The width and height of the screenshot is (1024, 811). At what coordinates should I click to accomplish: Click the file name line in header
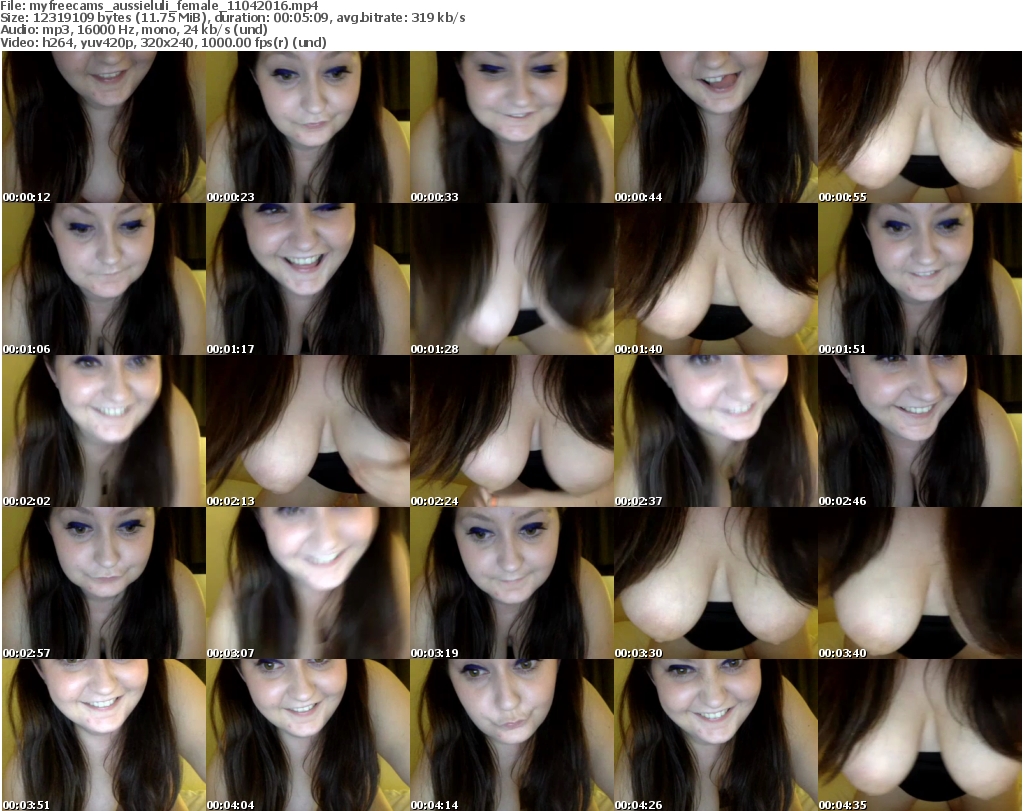159,6
